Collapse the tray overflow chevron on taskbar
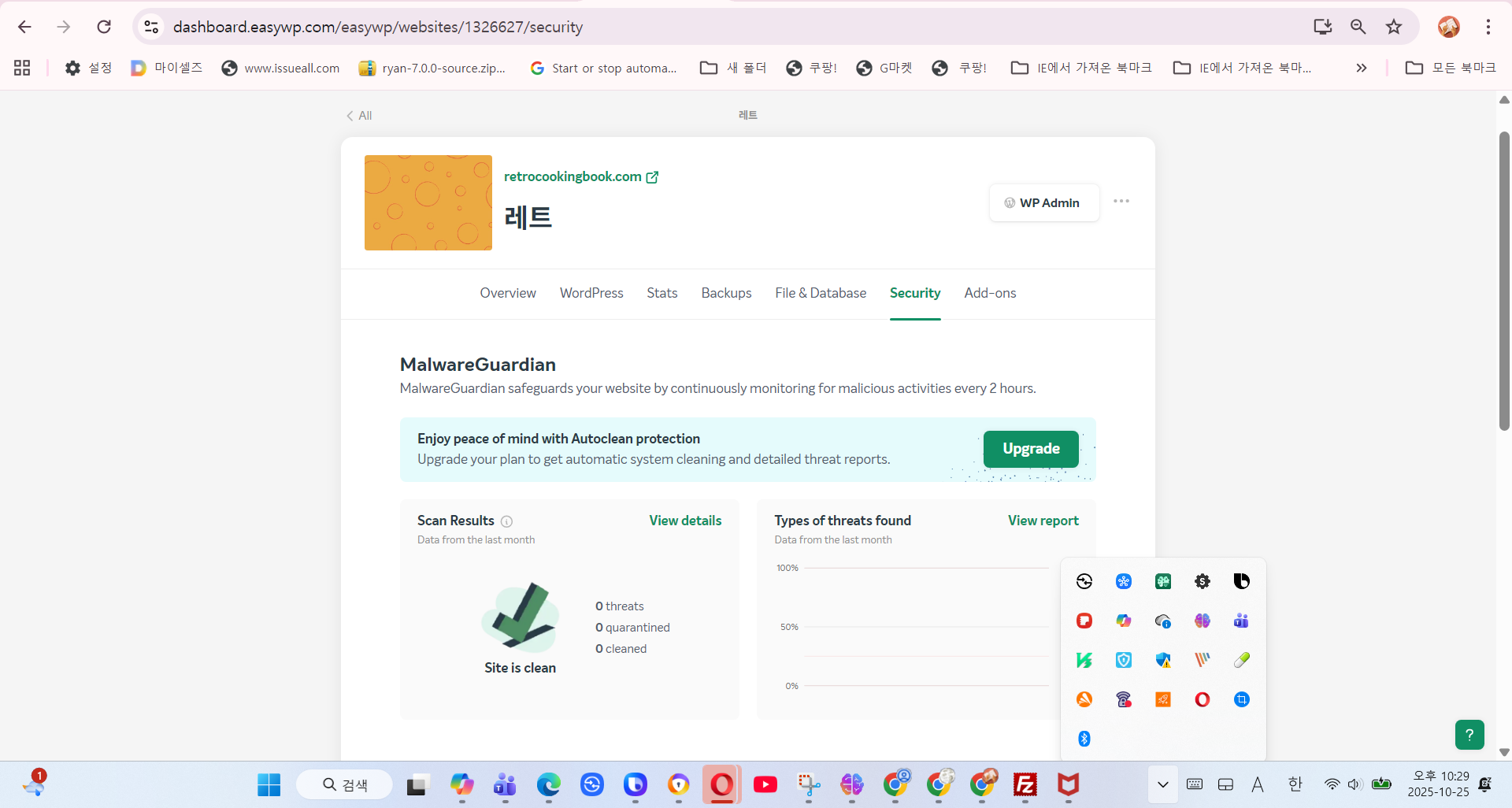Image resolution: width=1512 pixels, height=808 pixels. [x=1163, y=784]
